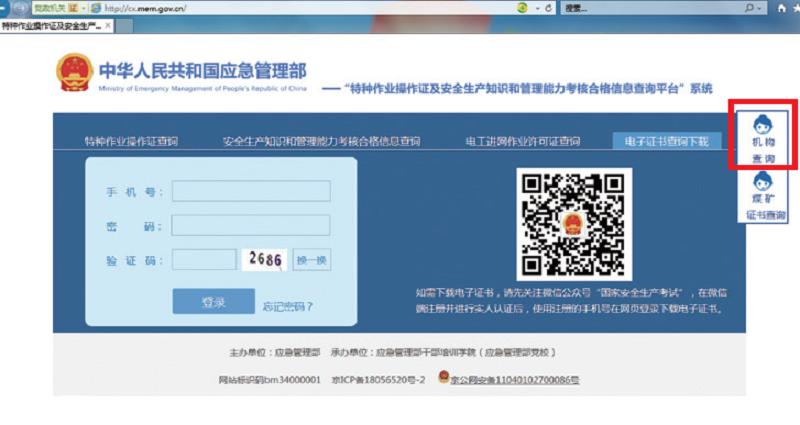Viewport: 800px width, 425px height.
Task: Focus the 手机号 phone number field
Action: click(x=251, y=191)
